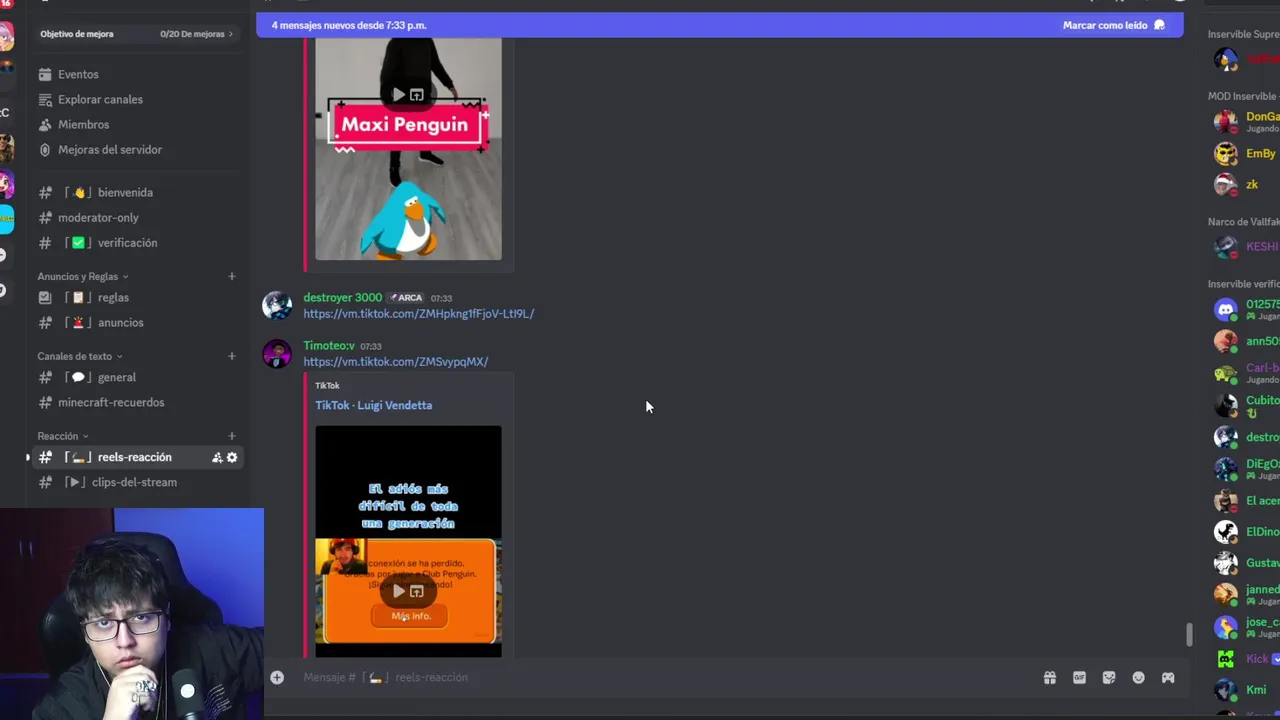Open destroyer 3000's TikTok link
The image size is (1280, 720).
point(418,314)
